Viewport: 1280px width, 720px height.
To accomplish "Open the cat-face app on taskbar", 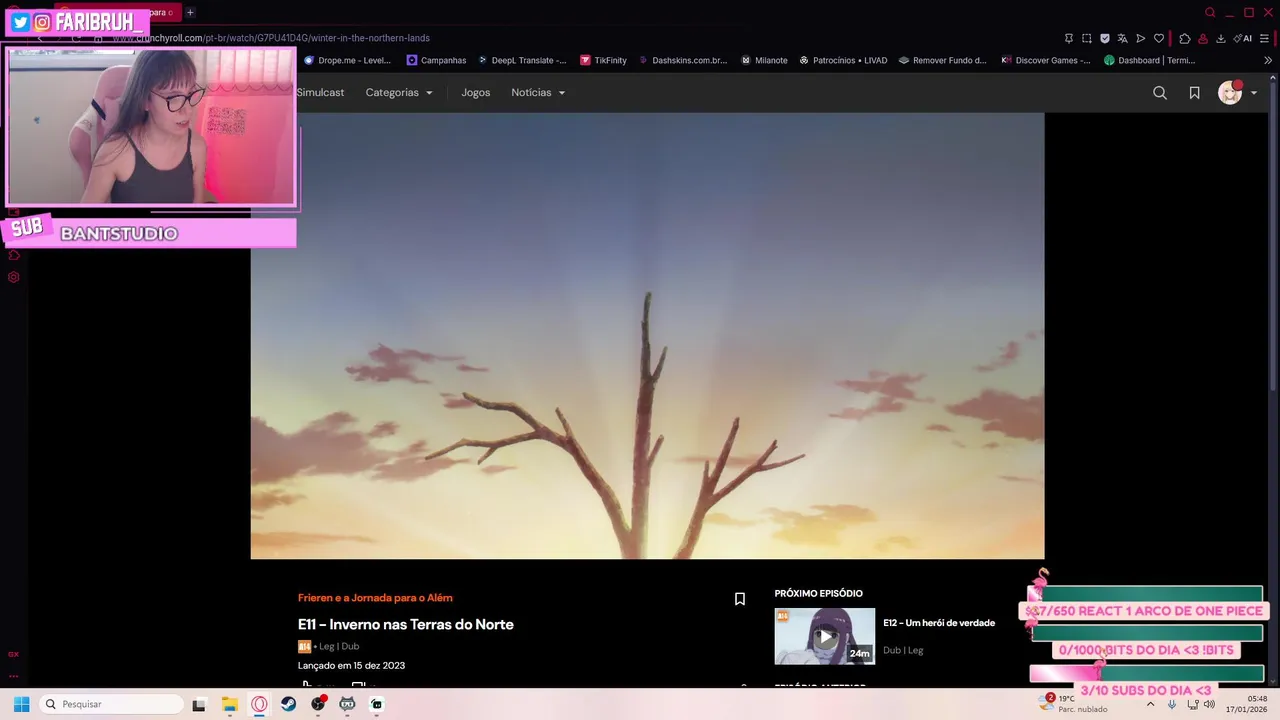I will click(347, 704).
